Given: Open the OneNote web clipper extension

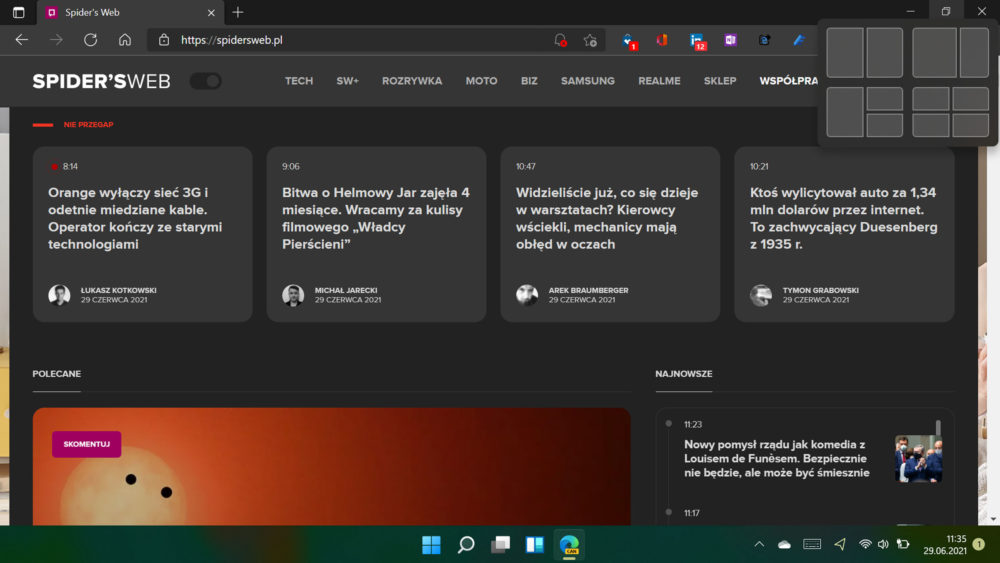Looking at the screenshot, I should (730, 40).
